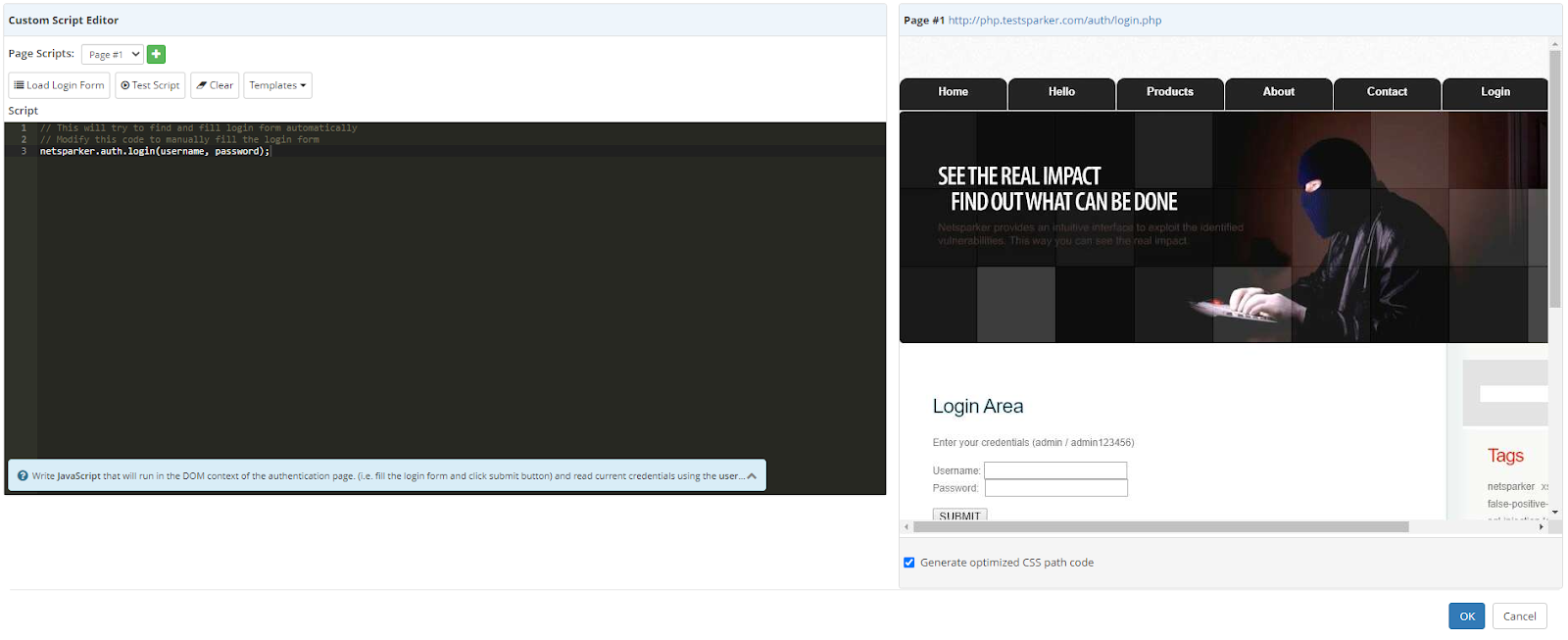This screenshot has width=1568, height=640.
Task: Click the scroll down arrow in preview
Action: click(1555, 513)
